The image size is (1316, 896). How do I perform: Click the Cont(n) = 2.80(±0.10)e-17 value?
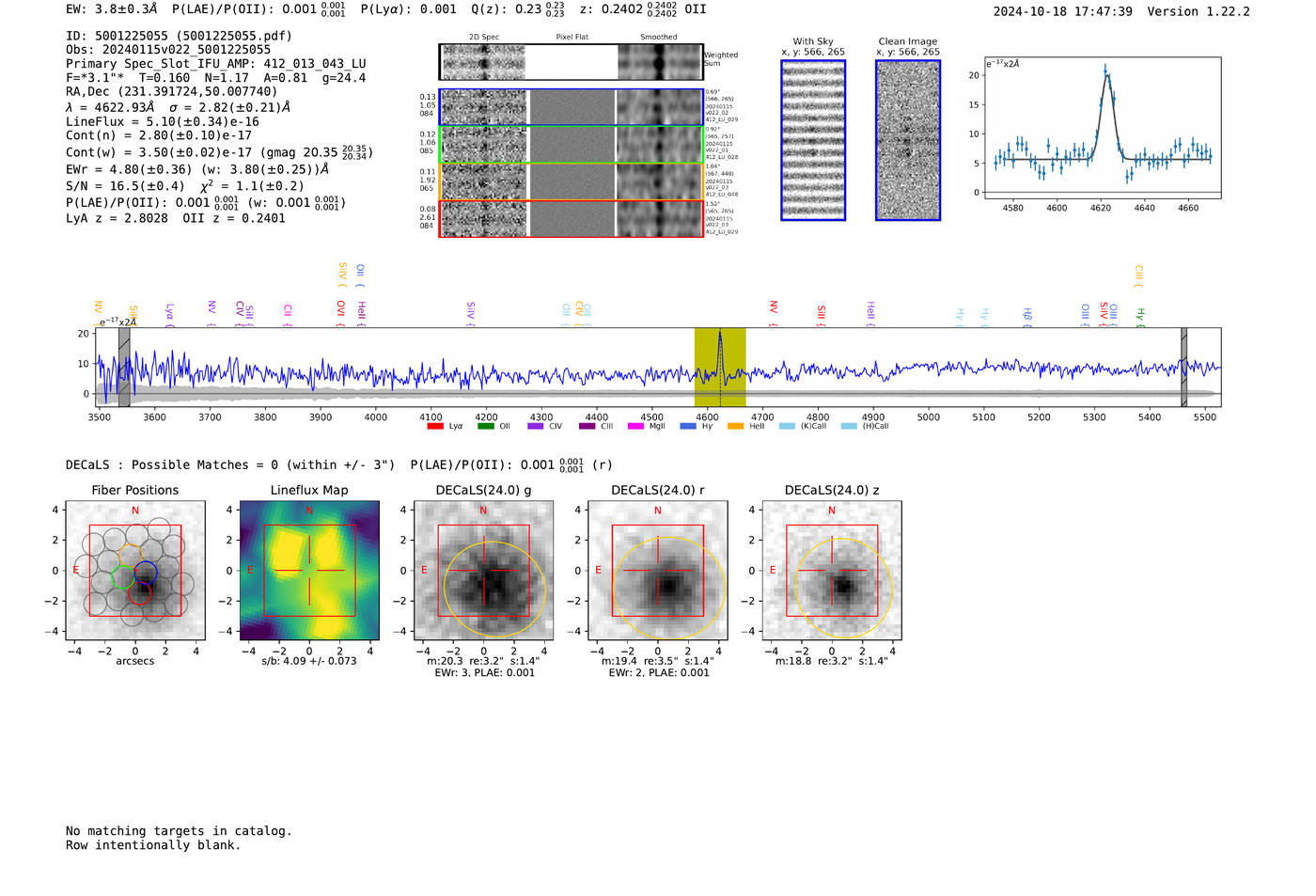159,135
